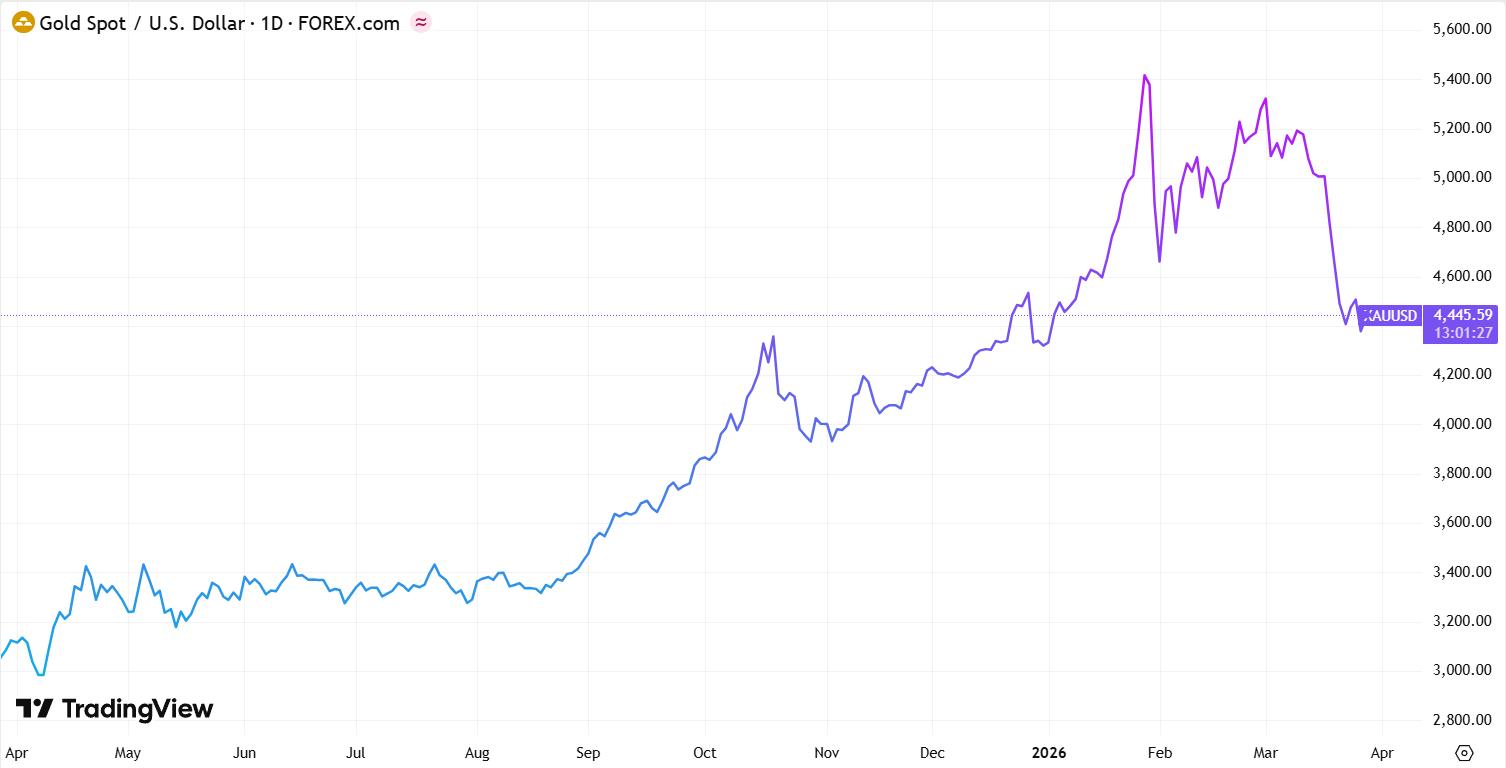This screenshot has width=1506, height=768.
Task: Click the pink approximate-sign market status icon
Action: tap(421, 23)
